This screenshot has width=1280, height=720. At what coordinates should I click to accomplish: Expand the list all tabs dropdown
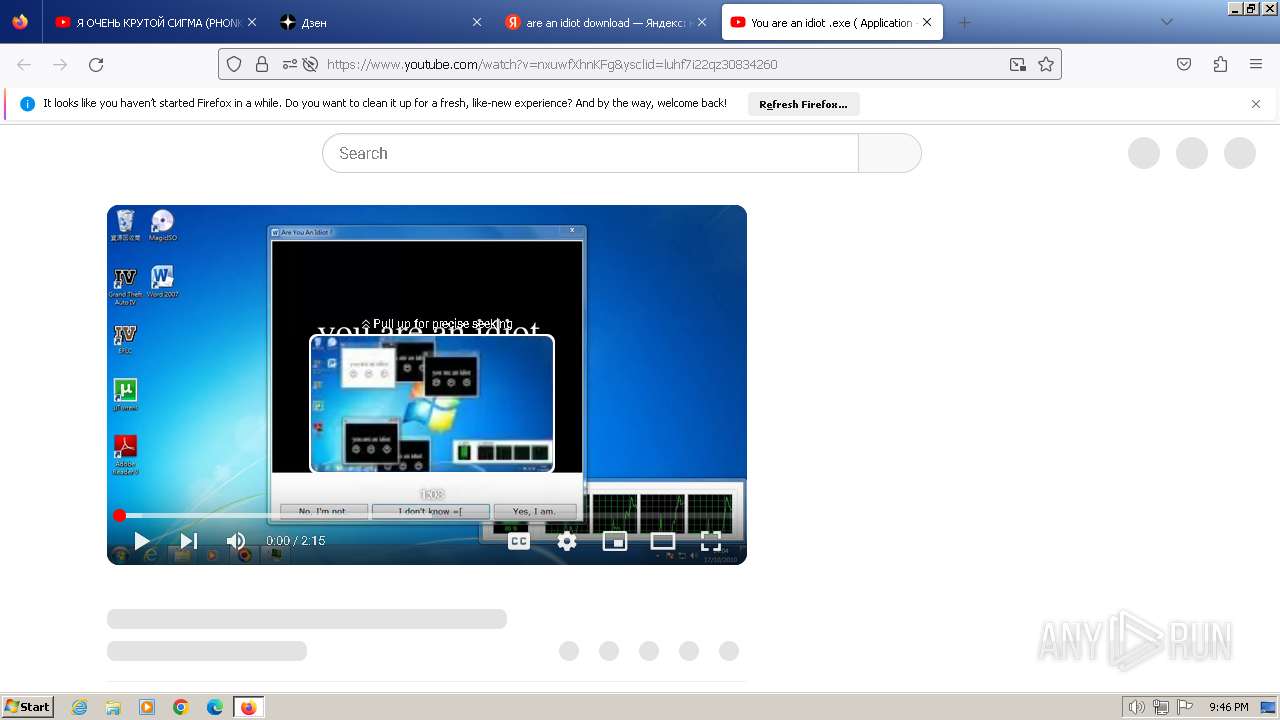(1167, 22)
